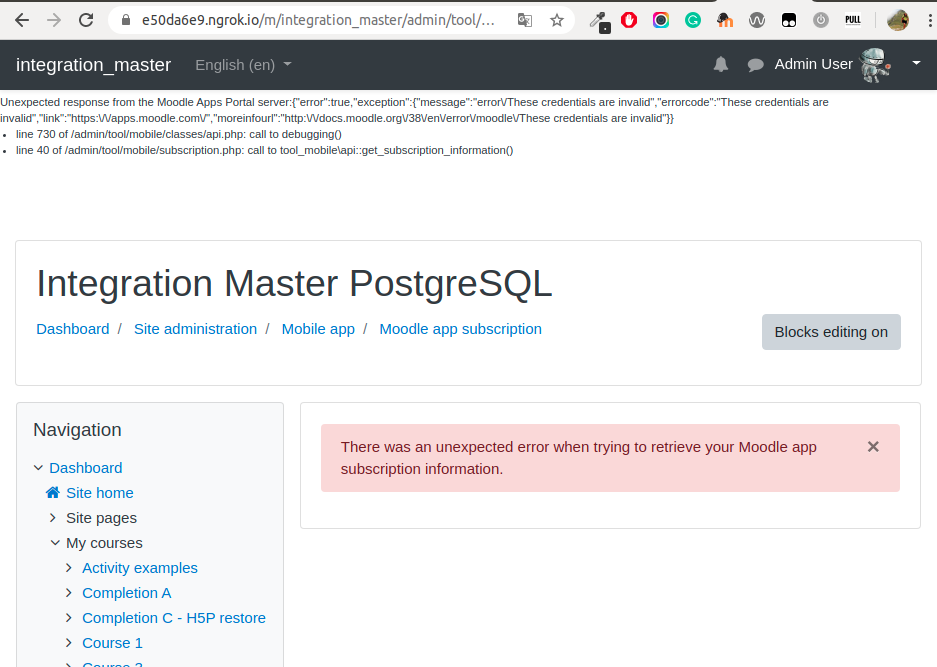Open the Course 1 link
The height and width of the screenshot is (667, 937).
click(x=112, y=643)
